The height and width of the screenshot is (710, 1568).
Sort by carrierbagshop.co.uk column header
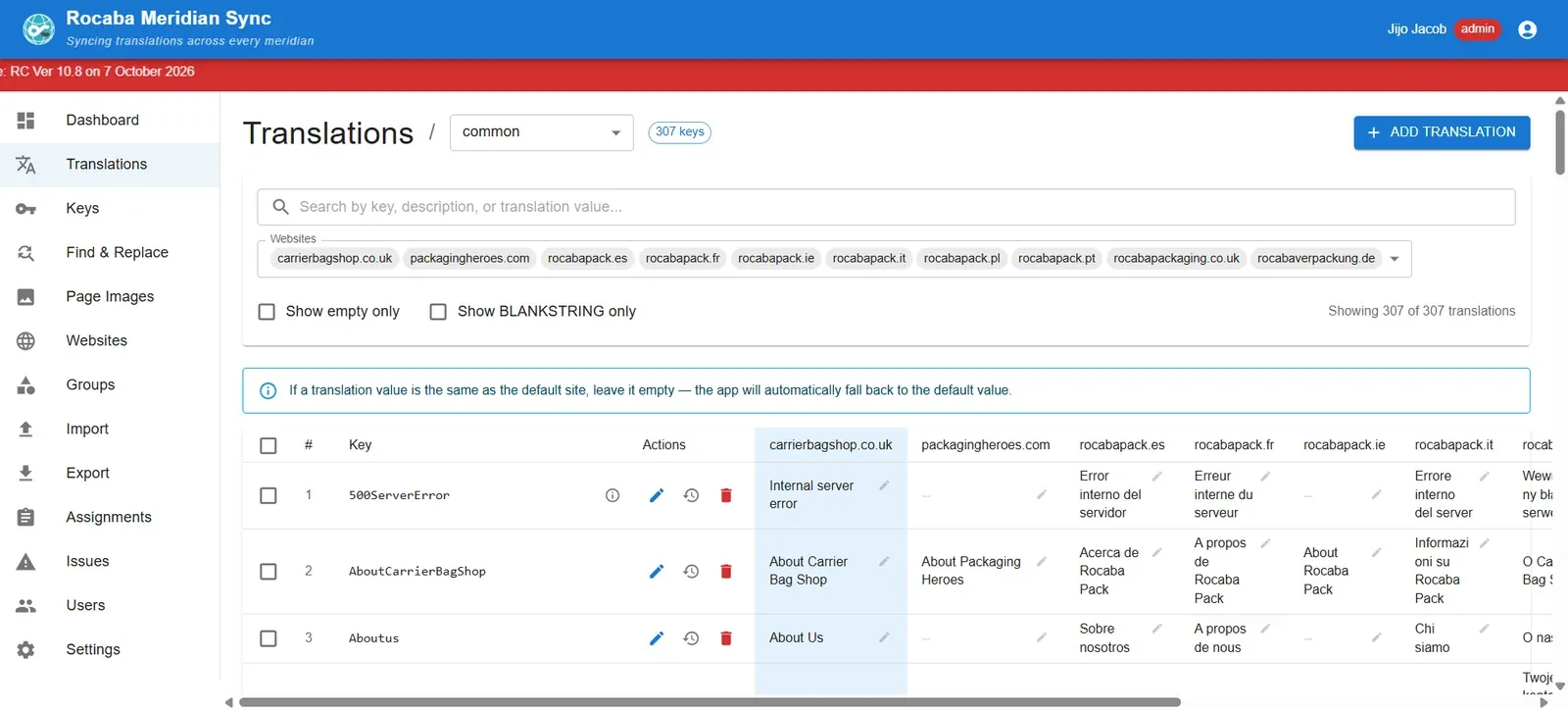tap(830, 445)
